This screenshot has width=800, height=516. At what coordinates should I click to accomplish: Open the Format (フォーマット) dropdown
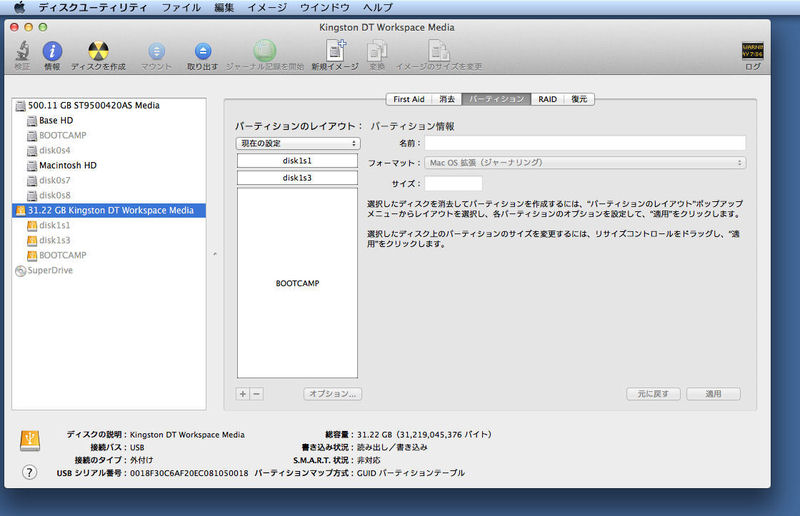tap(585, 163)
